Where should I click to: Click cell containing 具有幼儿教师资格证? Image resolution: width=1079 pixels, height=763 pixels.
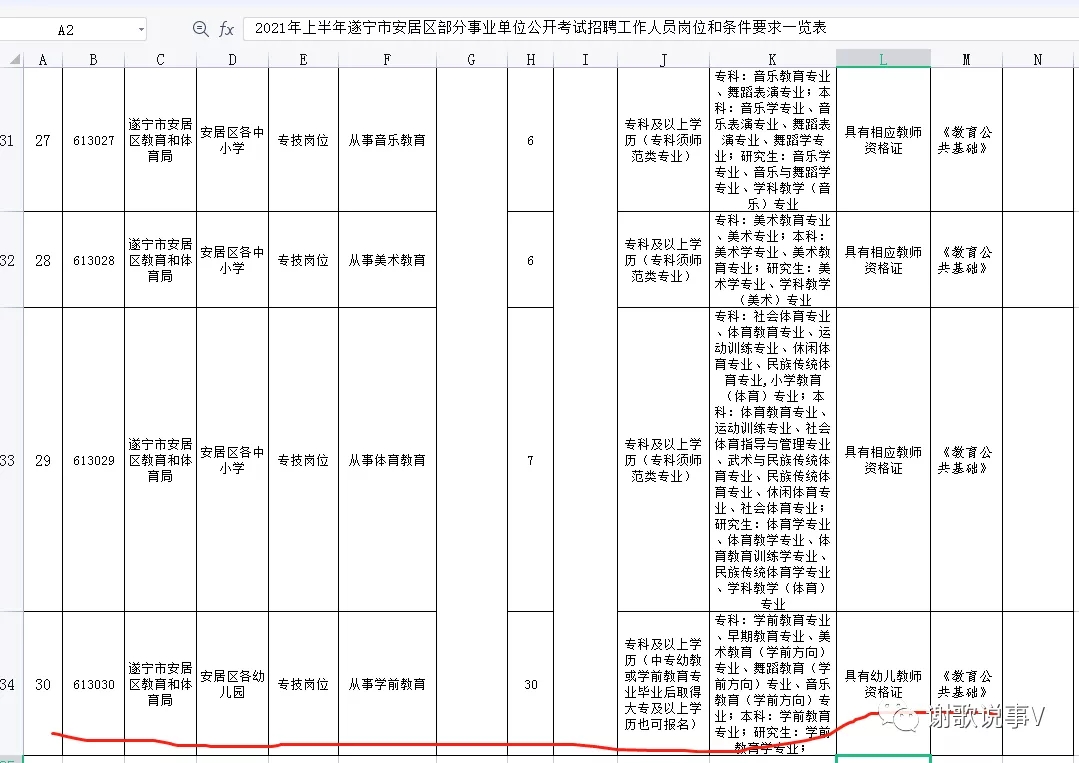[882, 684]
